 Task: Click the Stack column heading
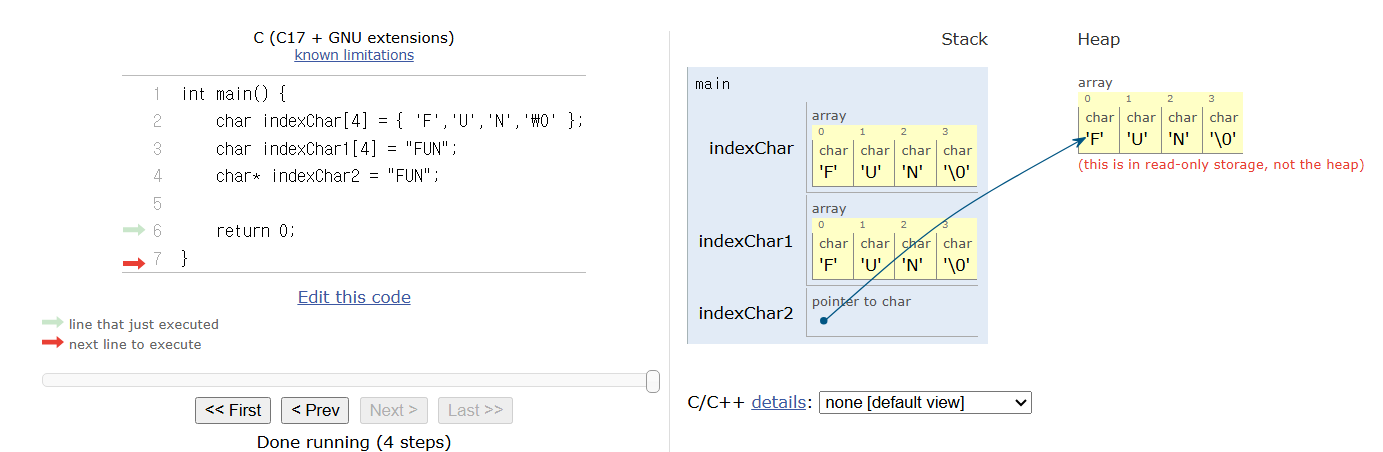click(x=964, y=40)
